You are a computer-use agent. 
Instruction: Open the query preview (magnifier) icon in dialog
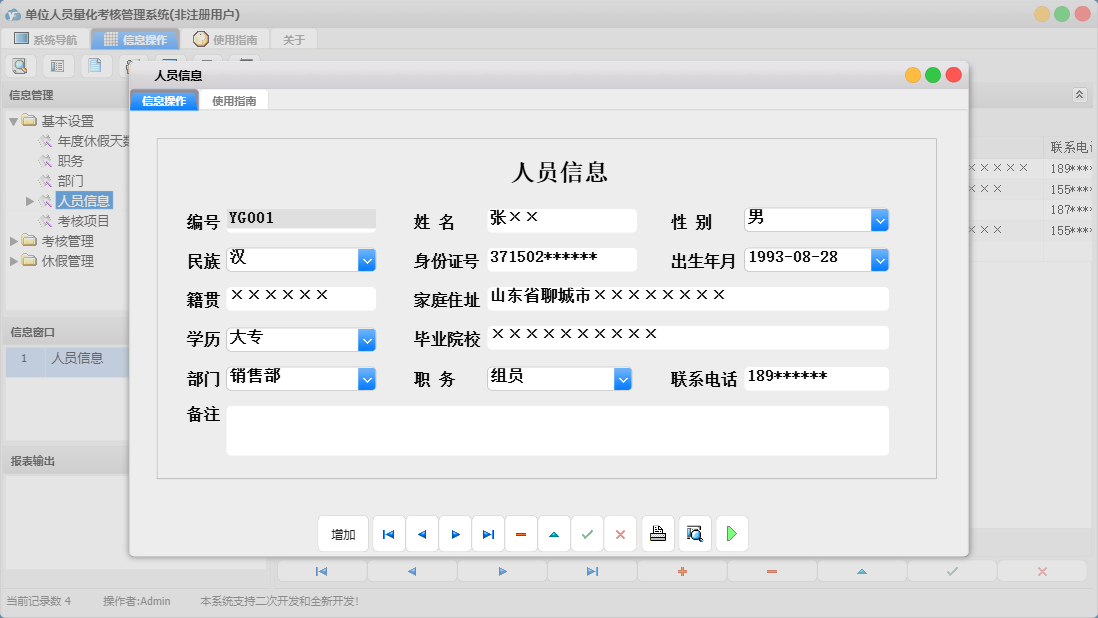pos(694,533)
